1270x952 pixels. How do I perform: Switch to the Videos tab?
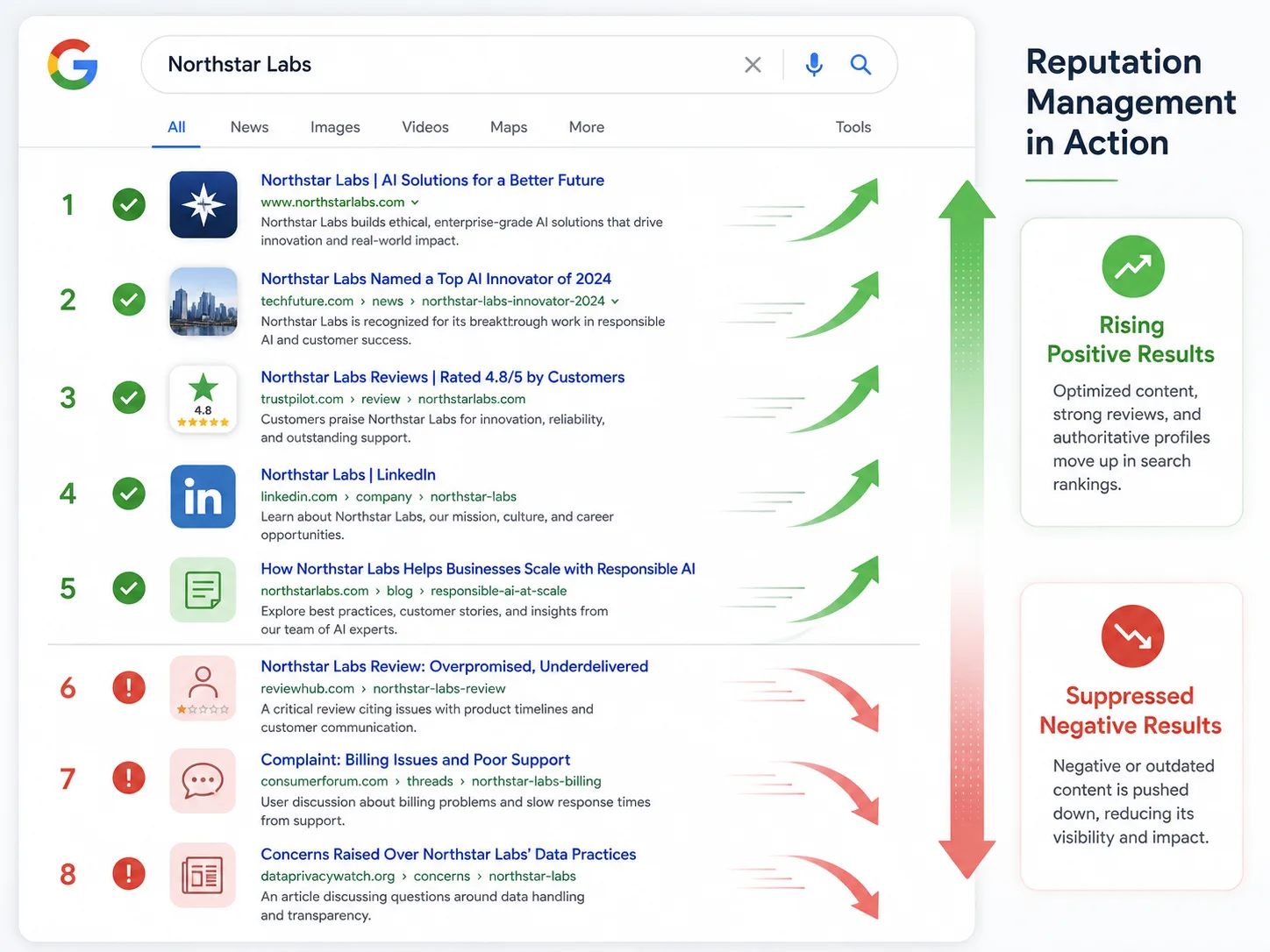coord(425,127)
